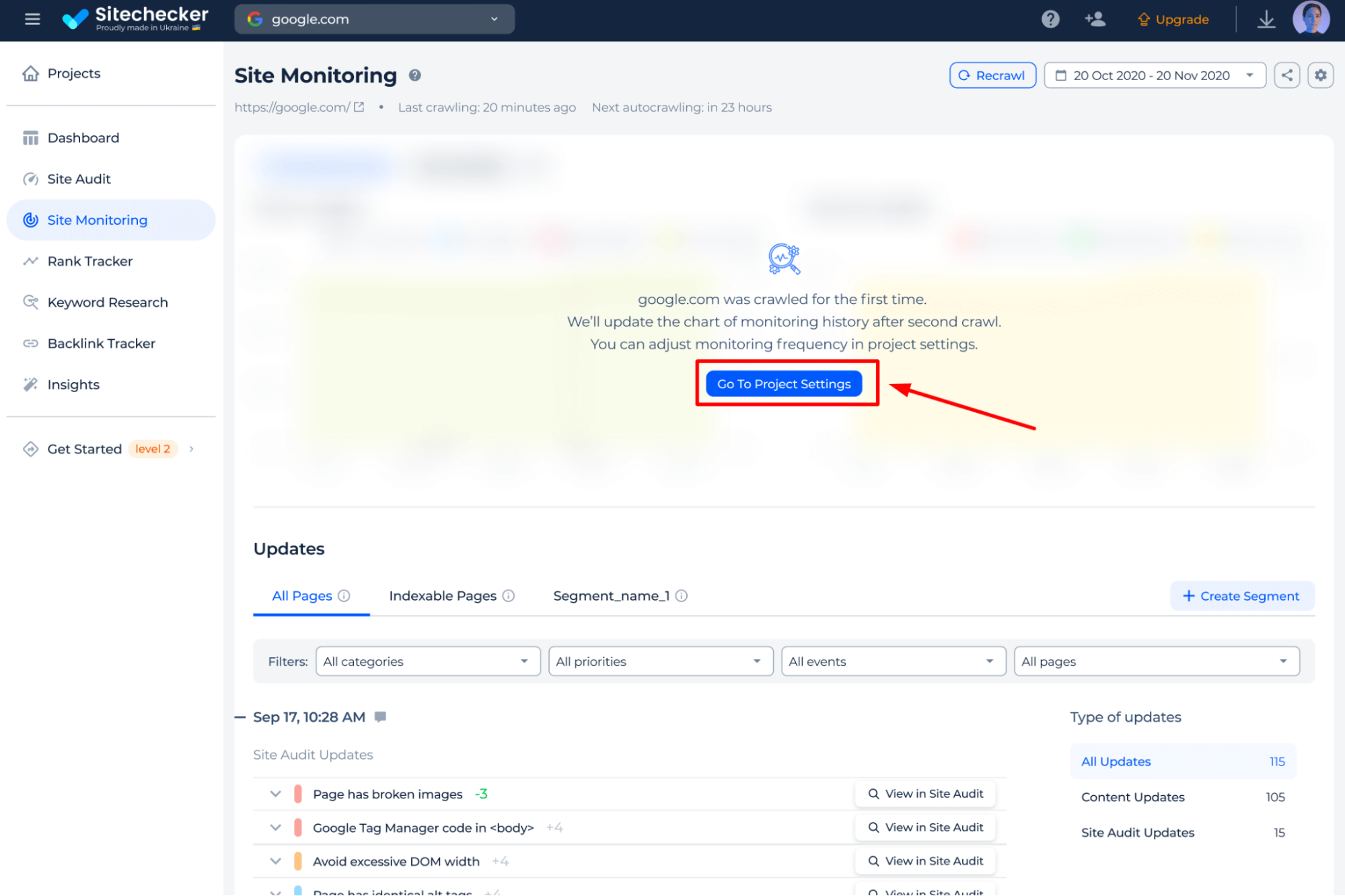Click the Insights wand icon

30,384
